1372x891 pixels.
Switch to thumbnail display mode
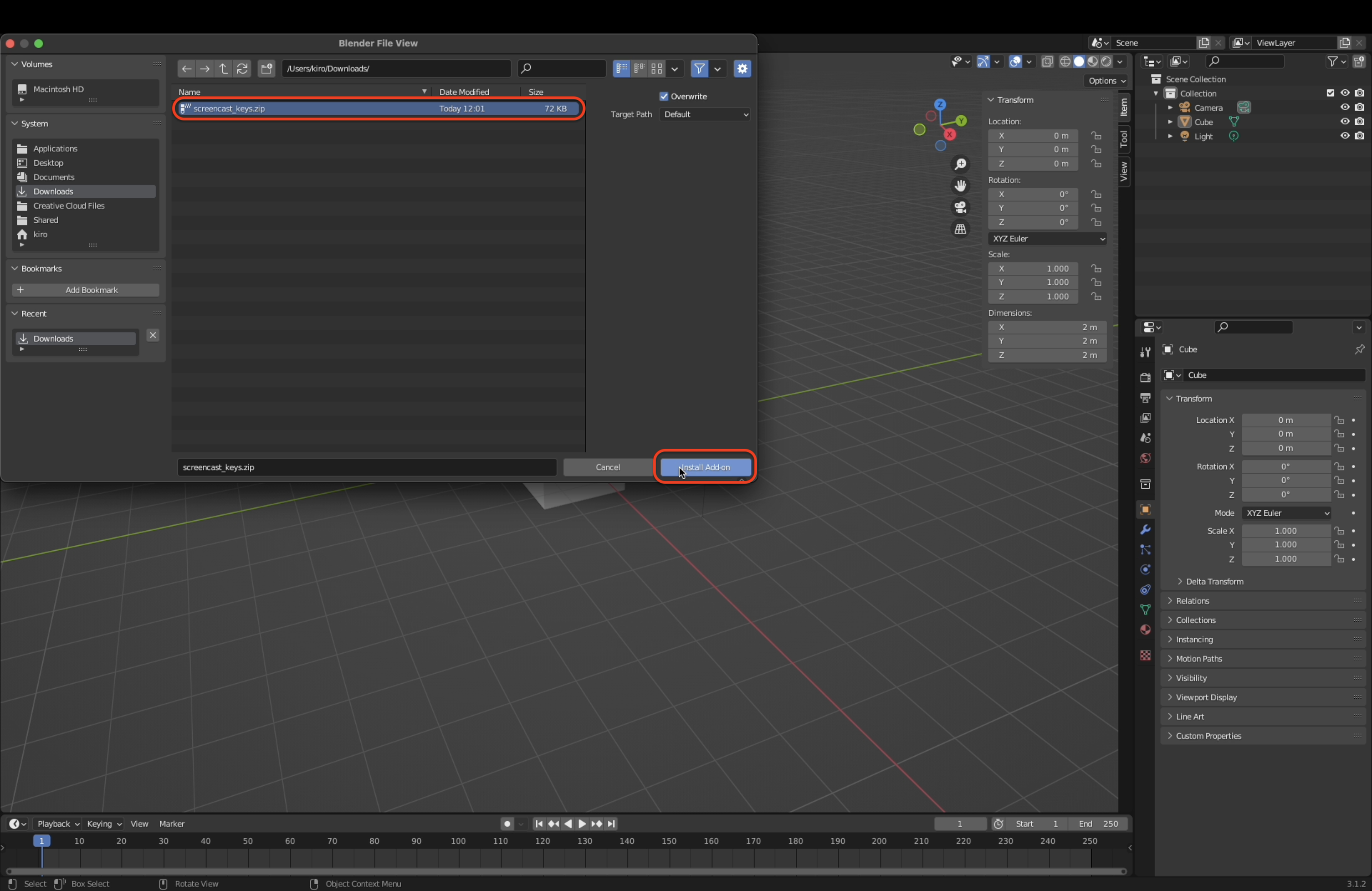(657, 69)
